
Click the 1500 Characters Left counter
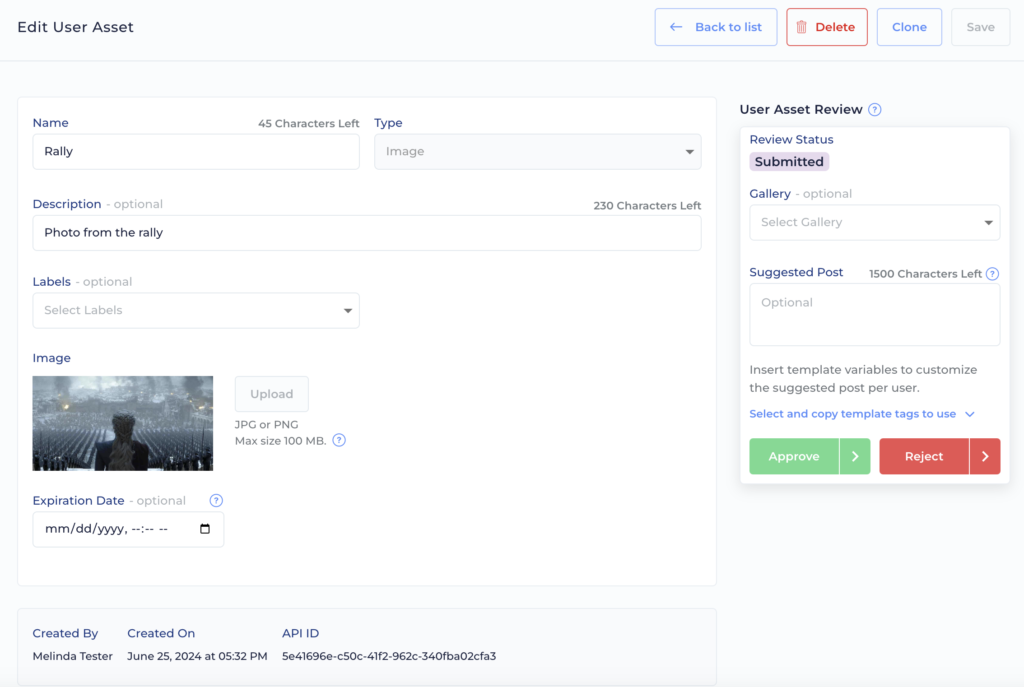coord(925,274)
